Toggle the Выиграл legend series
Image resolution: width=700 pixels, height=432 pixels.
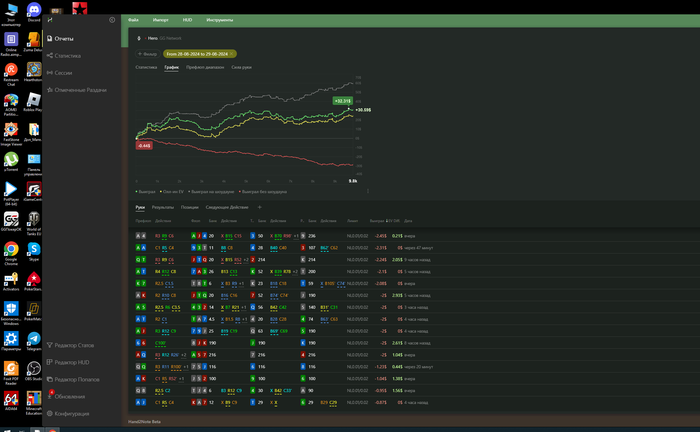tap(146, 192)
